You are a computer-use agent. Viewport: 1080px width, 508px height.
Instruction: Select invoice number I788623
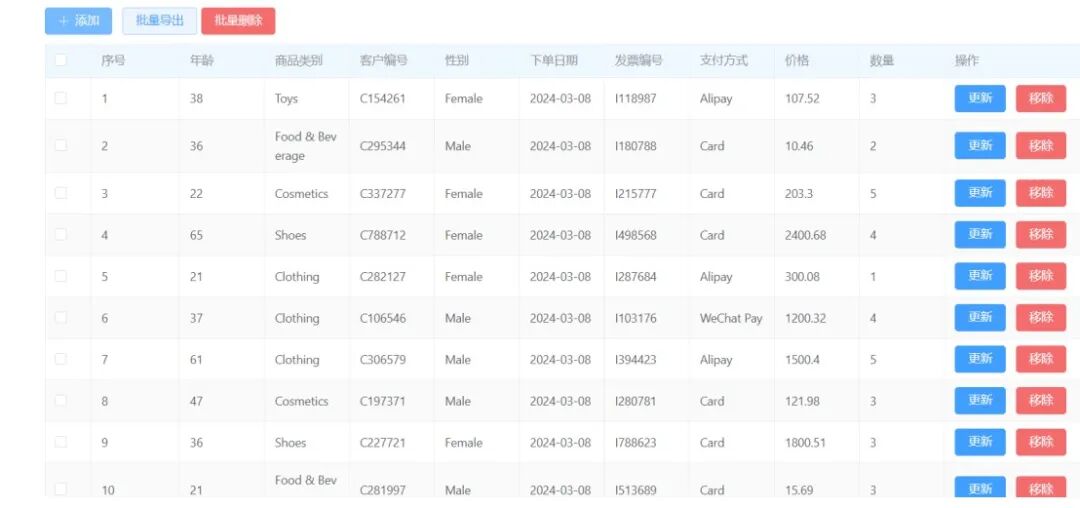(636, 443)
